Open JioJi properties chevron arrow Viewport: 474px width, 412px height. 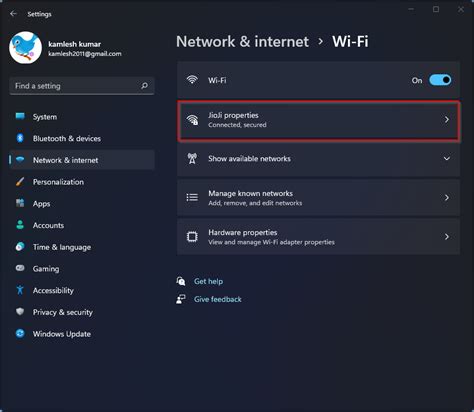447,119
